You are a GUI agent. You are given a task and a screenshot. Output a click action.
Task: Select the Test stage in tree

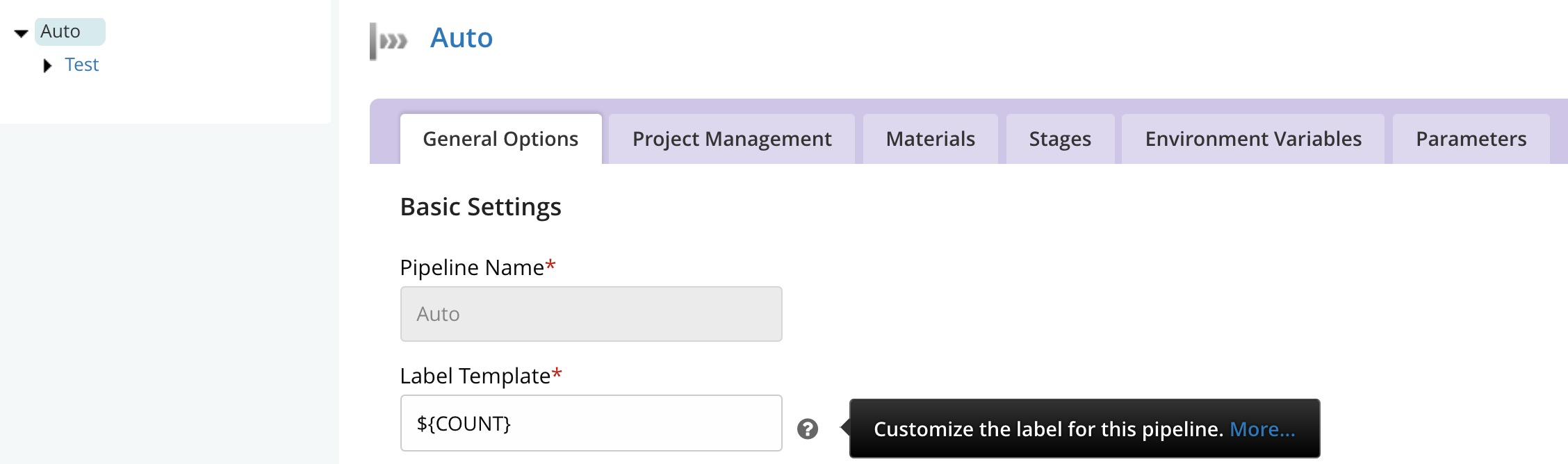click(x=81, y=65)
